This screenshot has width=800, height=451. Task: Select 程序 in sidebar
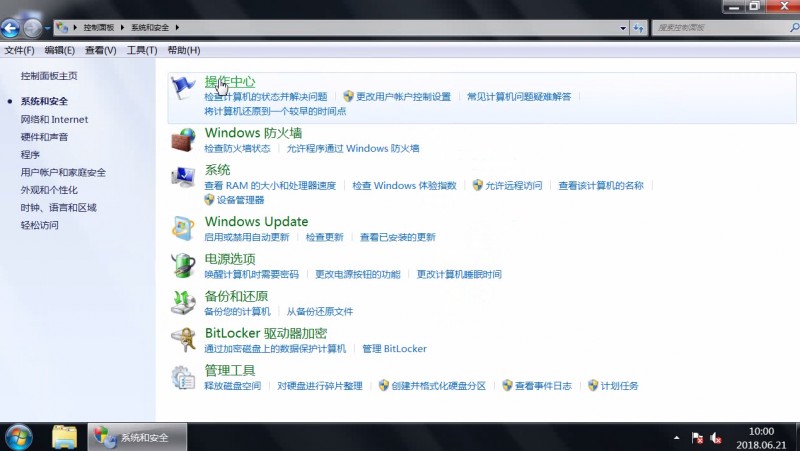pyautogui.click(x=30, y=155)
